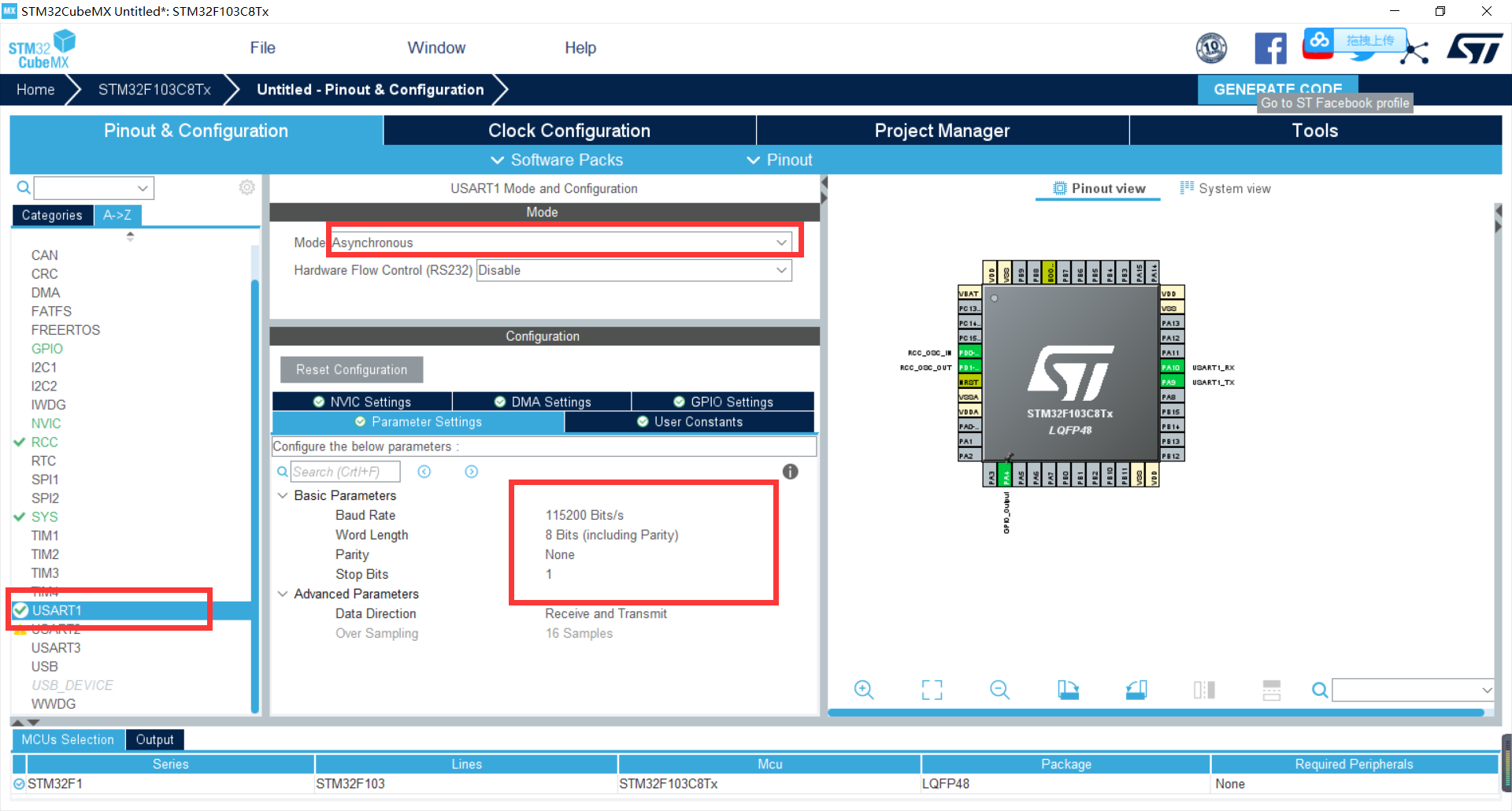Screen dimensions: 1512x811
Task: Expand the Software Packs panel
Action: [556, 160]
